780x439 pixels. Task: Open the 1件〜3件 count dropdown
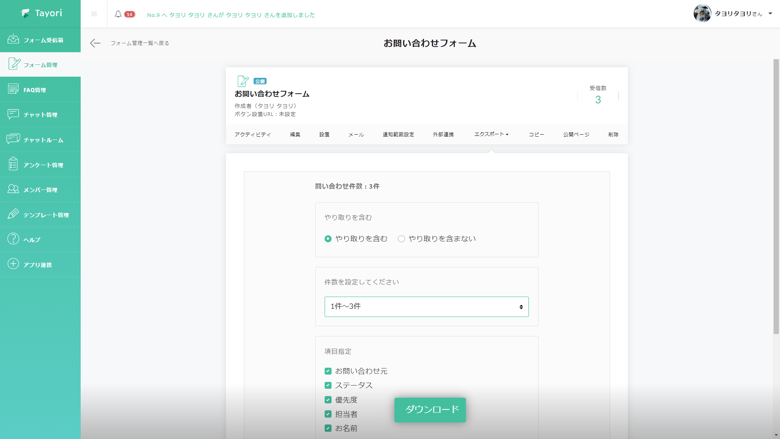click(x=426, y=307)
